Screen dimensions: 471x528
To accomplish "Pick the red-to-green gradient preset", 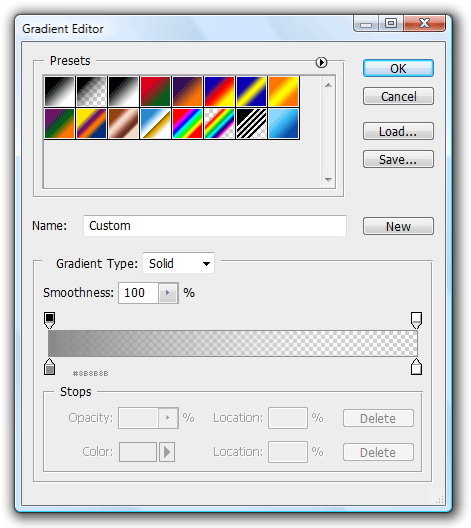I will (x=156, y=92).
